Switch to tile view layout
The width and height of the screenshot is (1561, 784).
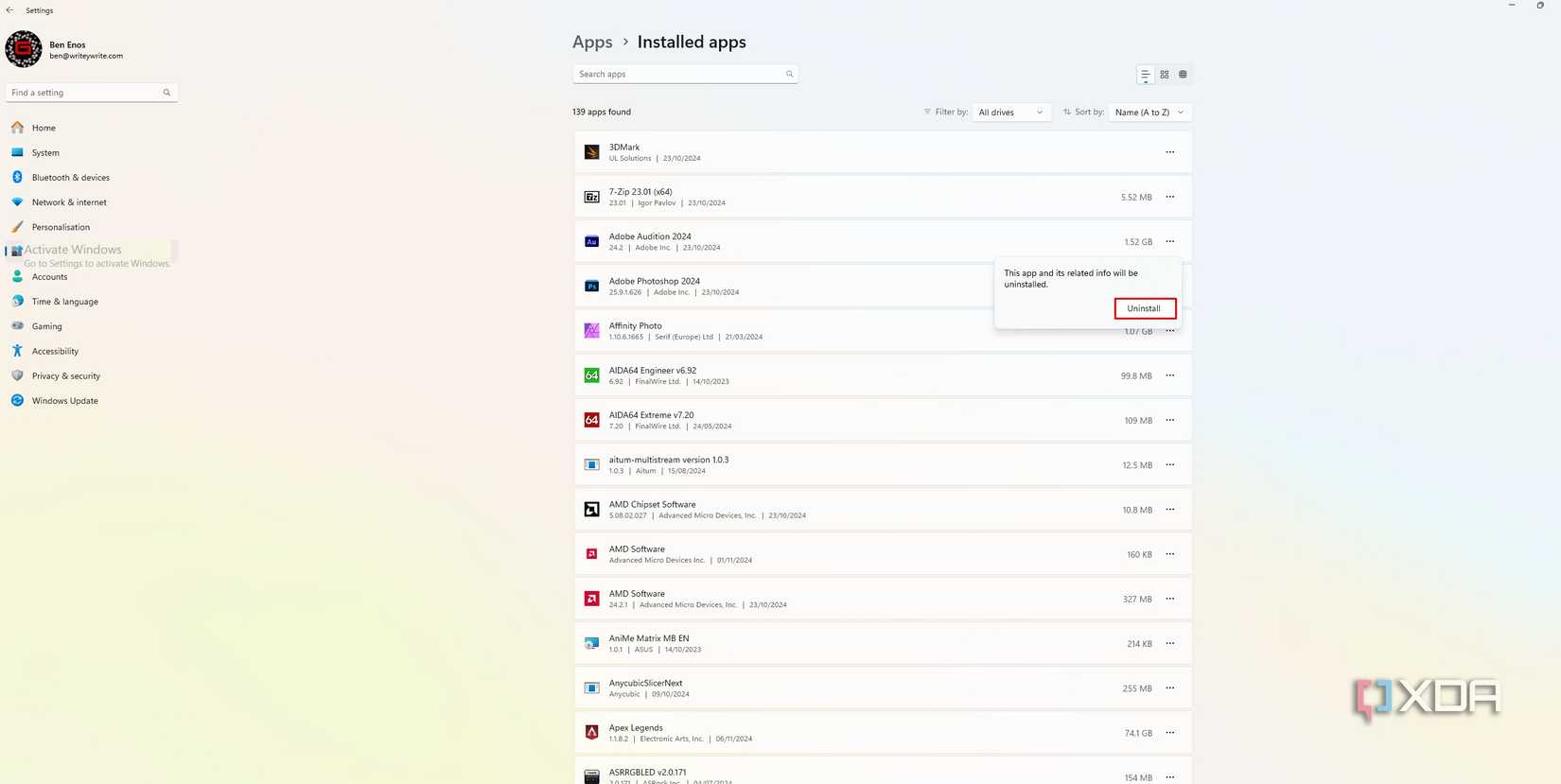pos(1183,75)
